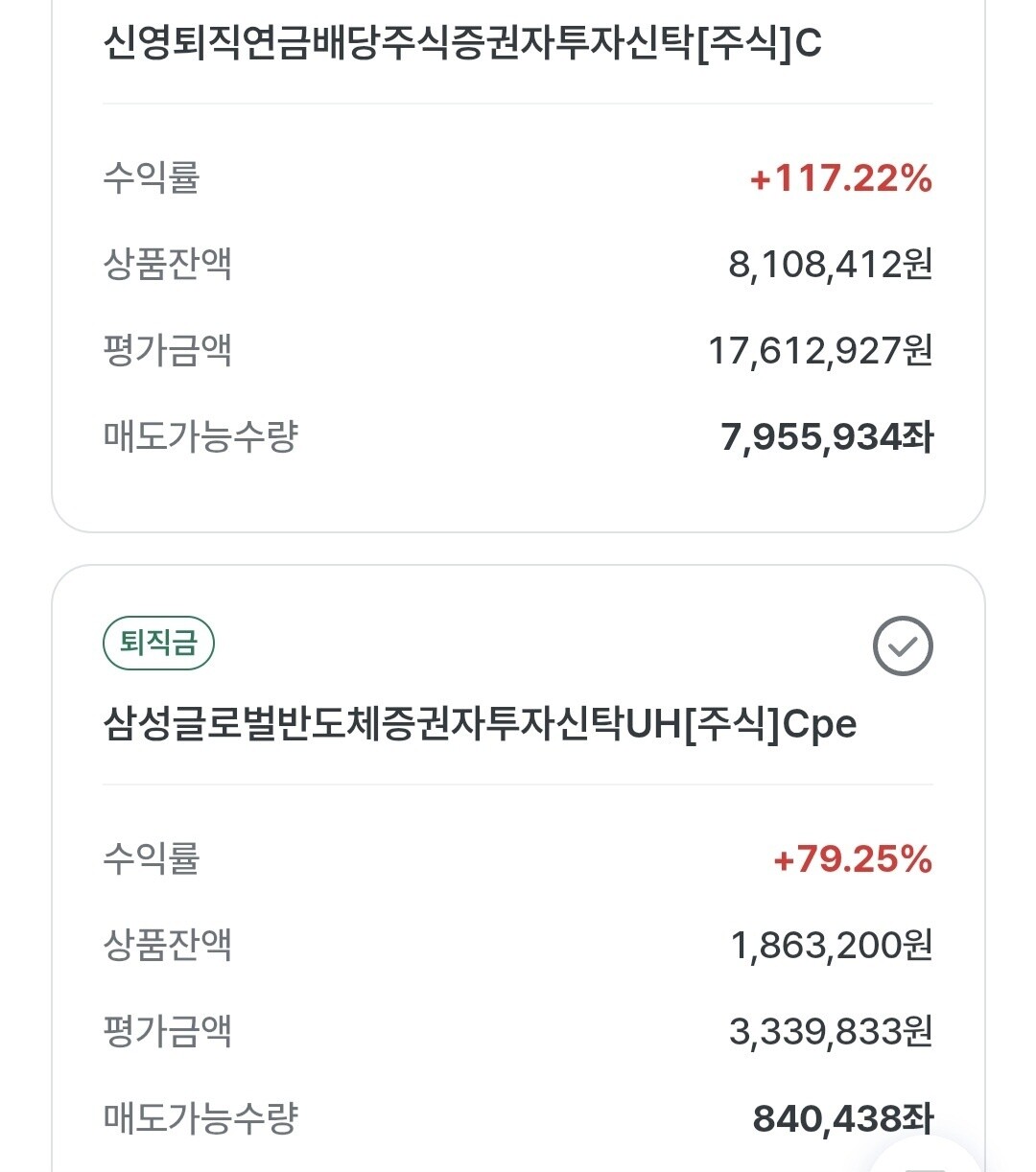1036x1172 pixels.
Task: Tap 수익률 label in the 신영퇴직연금 card
Action: (x=152, y=177)
